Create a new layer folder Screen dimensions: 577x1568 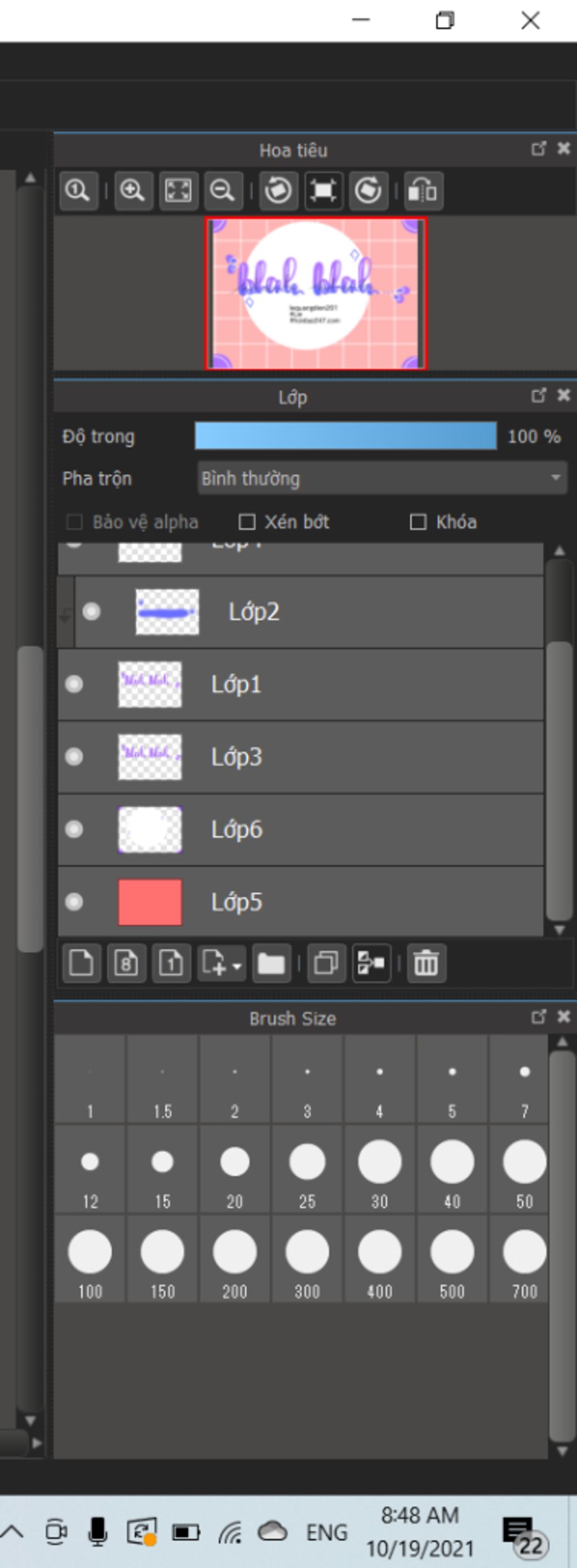coord(271,964)
